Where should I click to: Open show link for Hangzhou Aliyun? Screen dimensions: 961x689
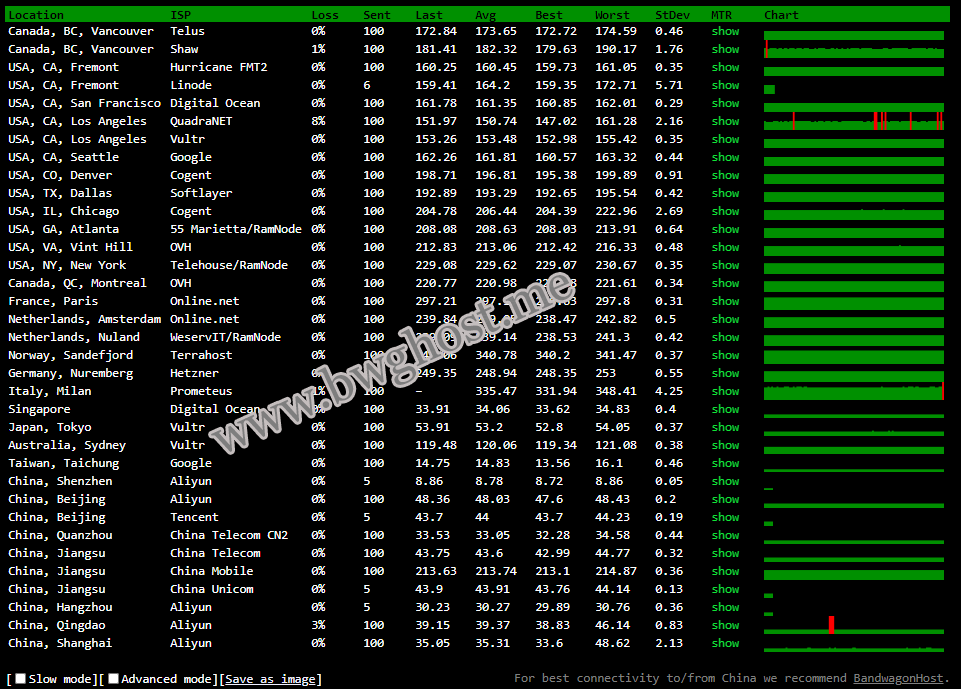point(725,607)
